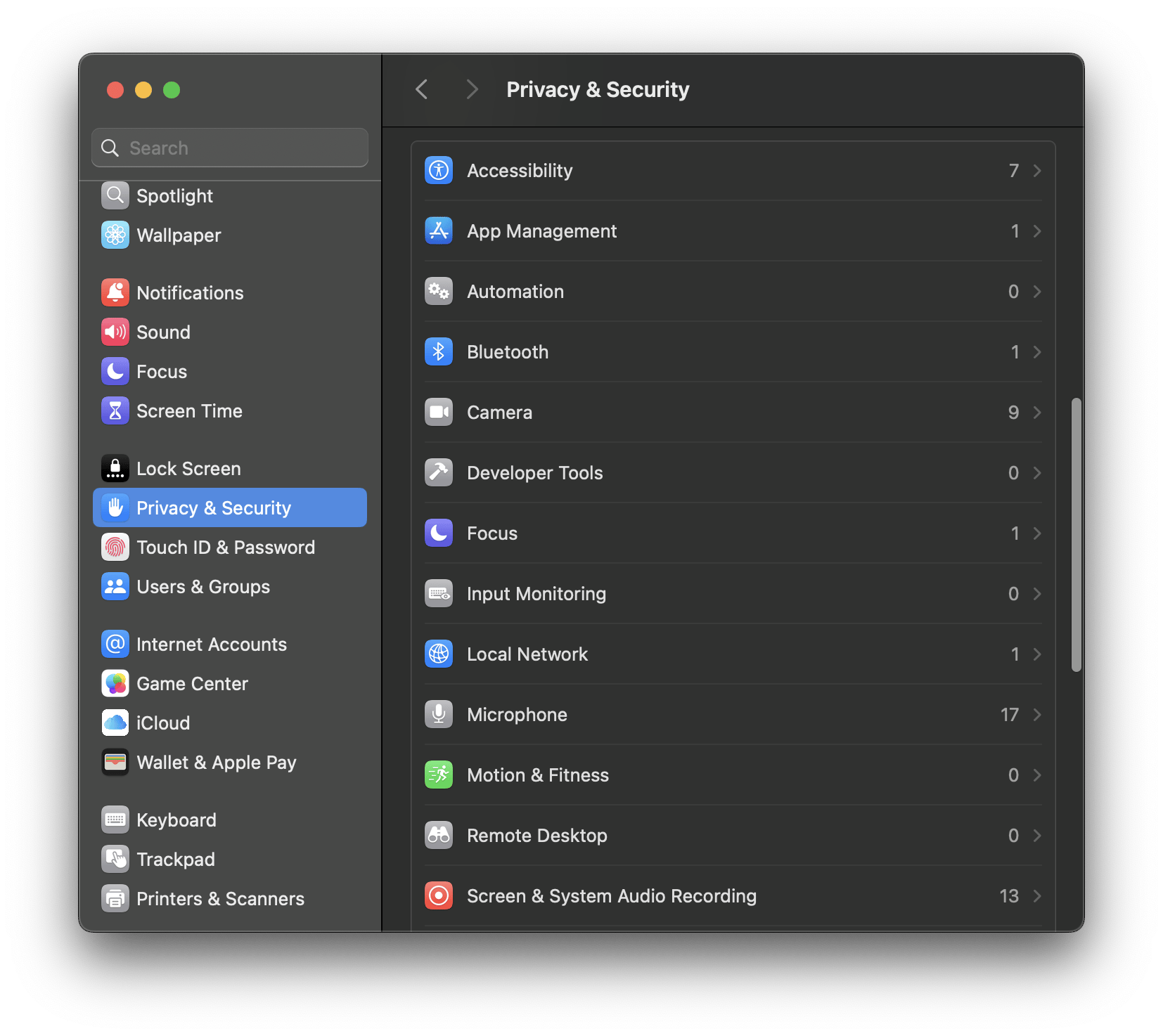This screenshot has width=1163, height=1036.
Task: Click the Screen & System Audio Recording icon
Action: tap(439, 896)
